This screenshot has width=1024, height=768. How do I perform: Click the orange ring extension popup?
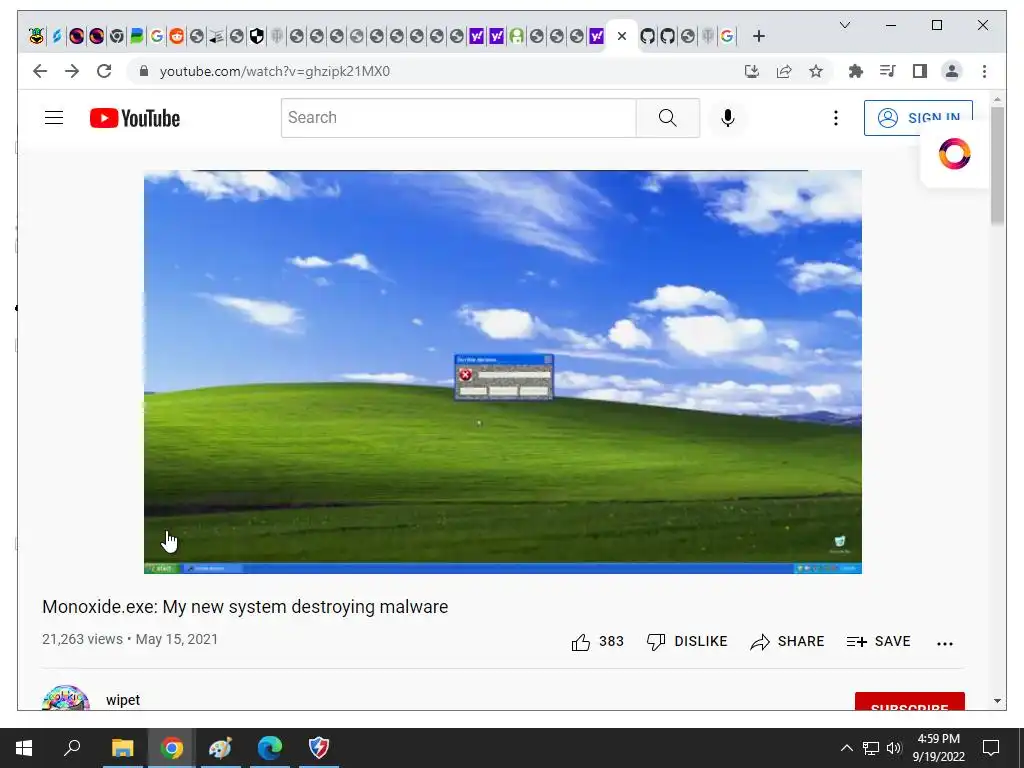(954, 154)
